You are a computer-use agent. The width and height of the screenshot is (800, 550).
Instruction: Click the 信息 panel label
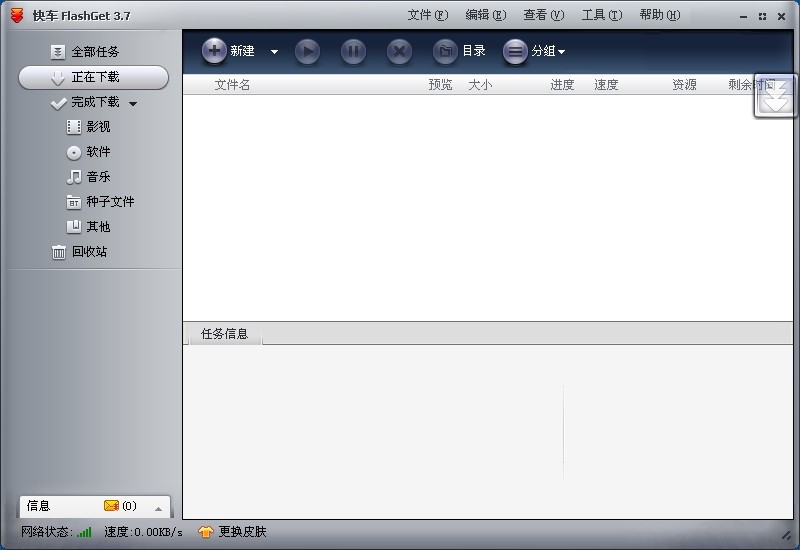pos(38,506)
